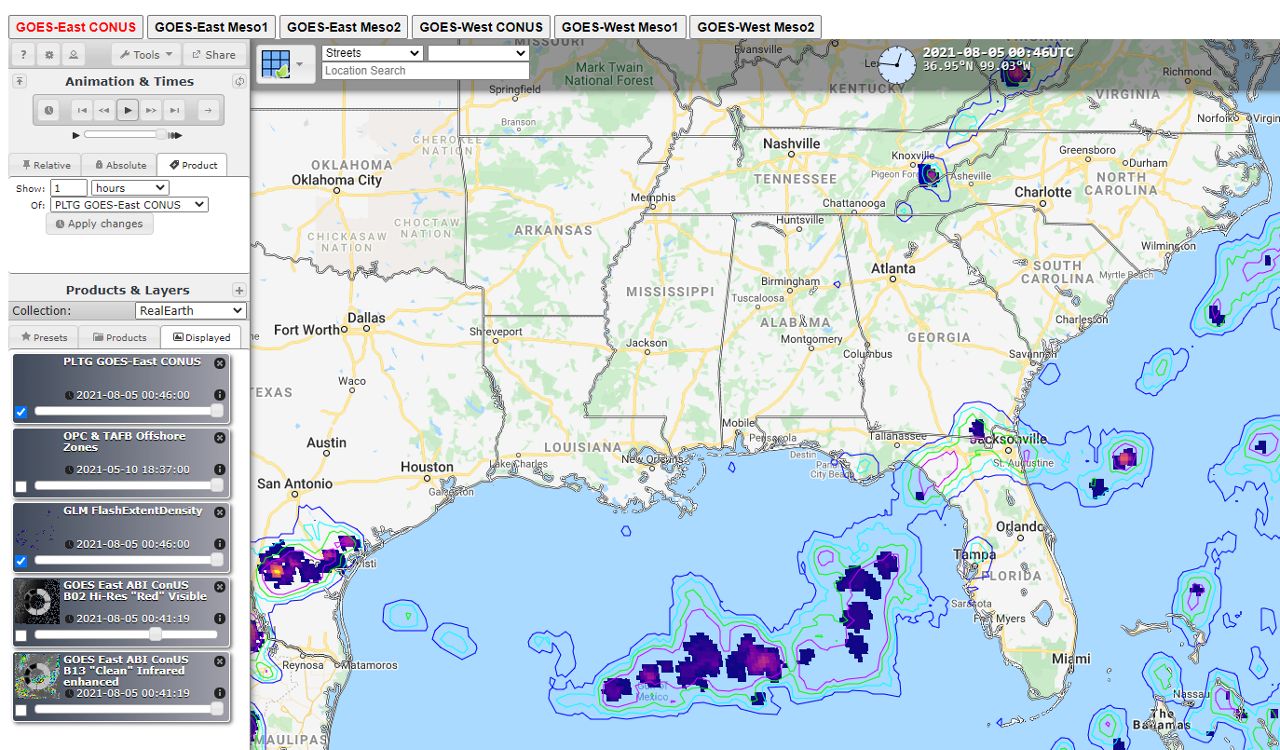The width and height of the screenshot is (1280, 750).
Task: Open the Products tab
Action: [119, 337]
